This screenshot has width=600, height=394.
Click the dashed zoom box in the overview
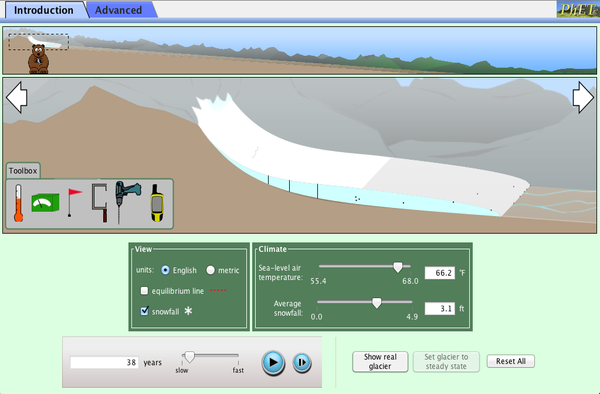pos(39,42)
